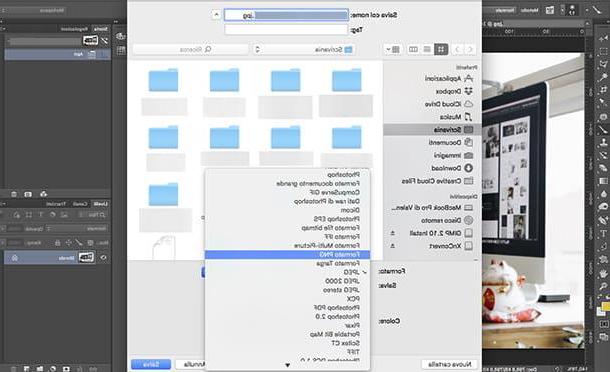The width and height of the screenshot is (610, 372).
Task: Toggle type layer filter in Layers panel
Action: 41,215
